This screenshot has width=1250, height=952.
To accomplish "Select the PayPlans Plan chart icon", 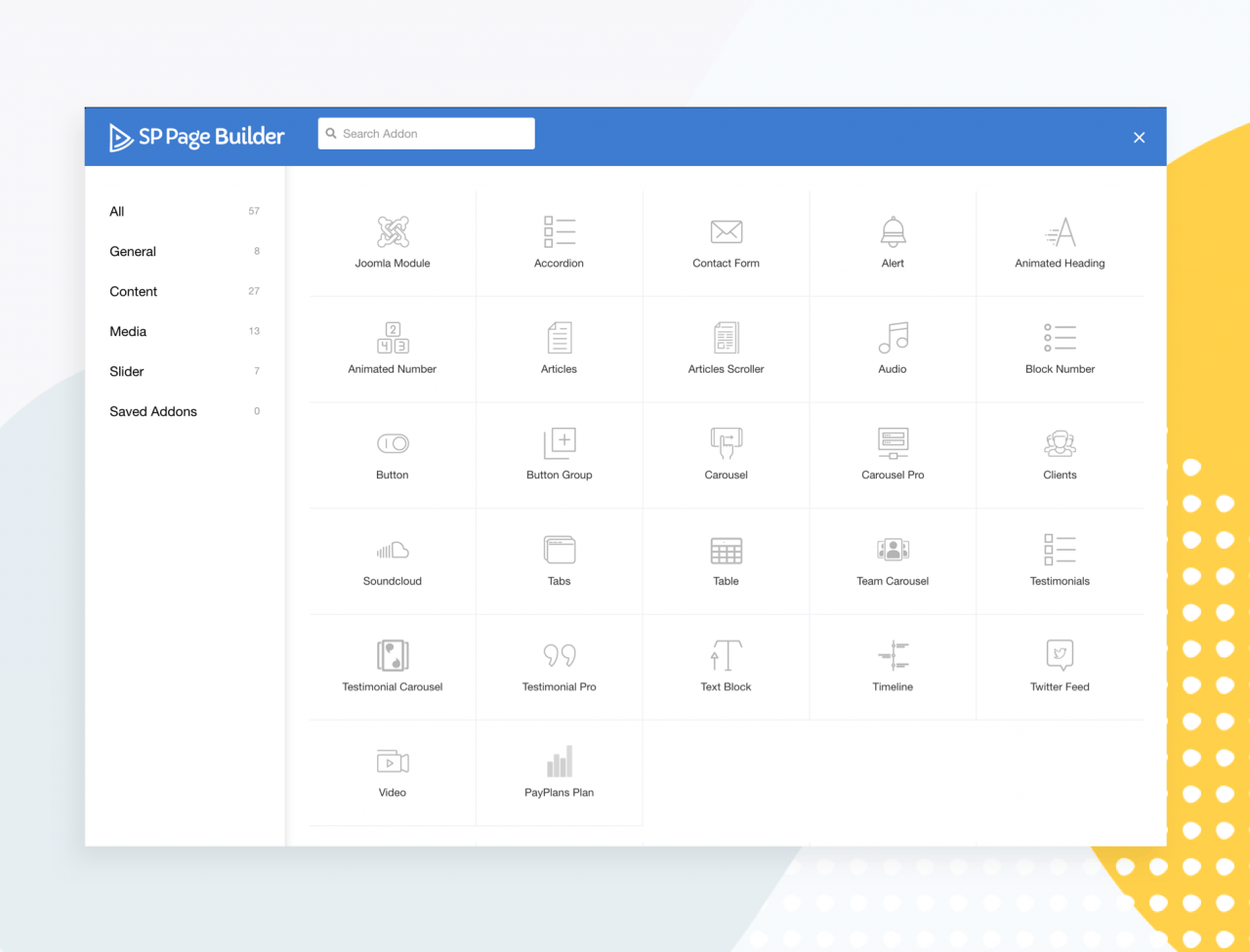I will 560,762.
